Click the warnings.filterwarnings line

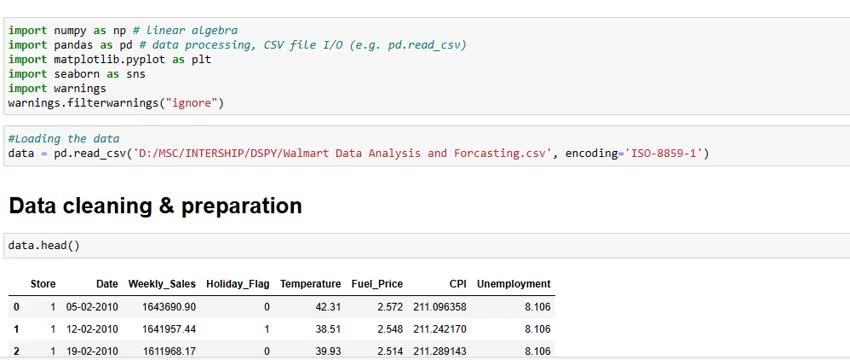click(116, 103)
